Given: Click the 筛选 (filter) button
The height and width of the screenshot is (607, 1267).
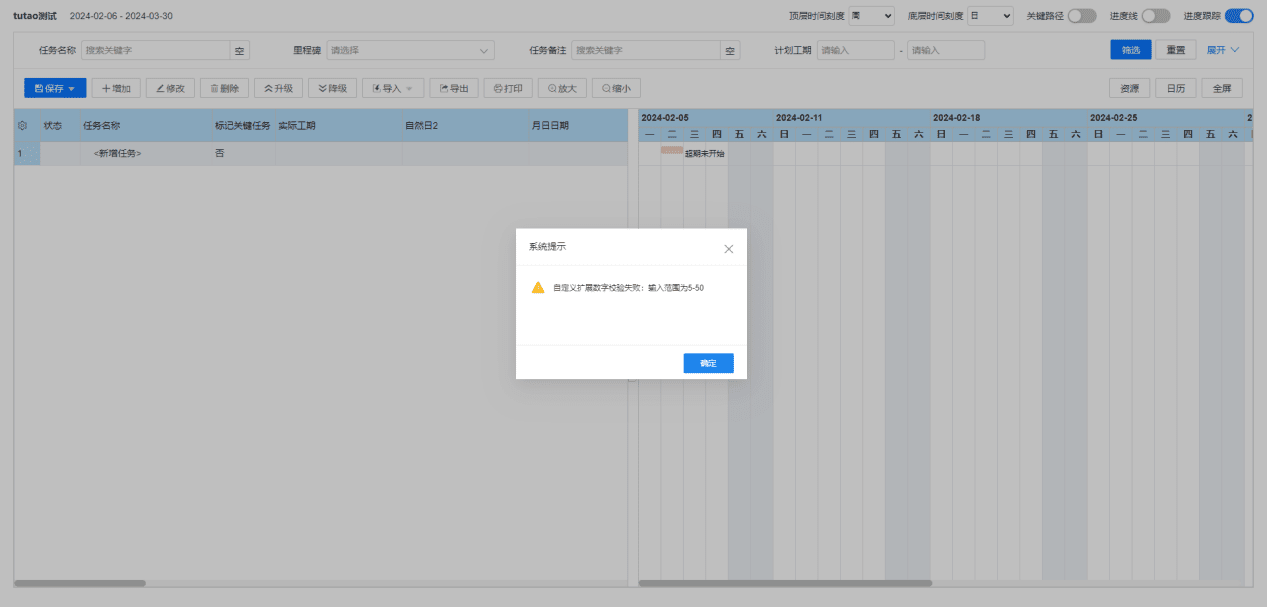Looking at the screenshot, I should 1130,50.
